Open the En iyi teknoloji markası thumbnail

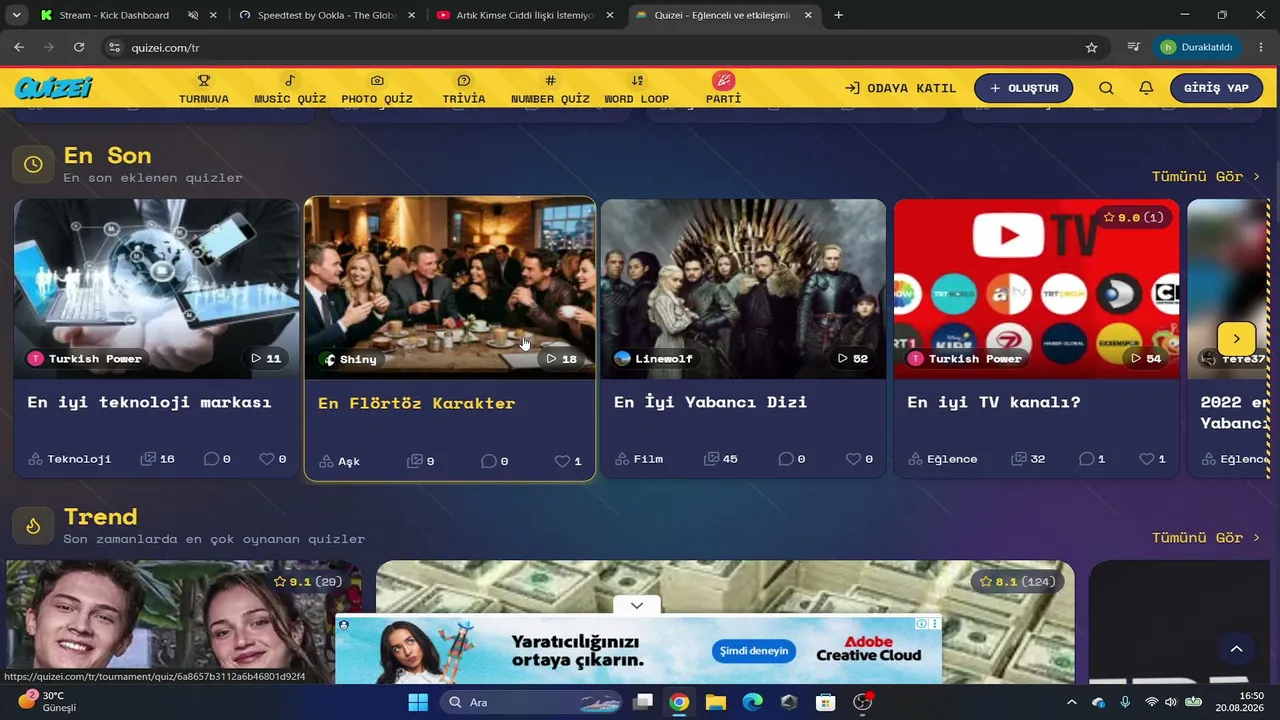(156, 289)
